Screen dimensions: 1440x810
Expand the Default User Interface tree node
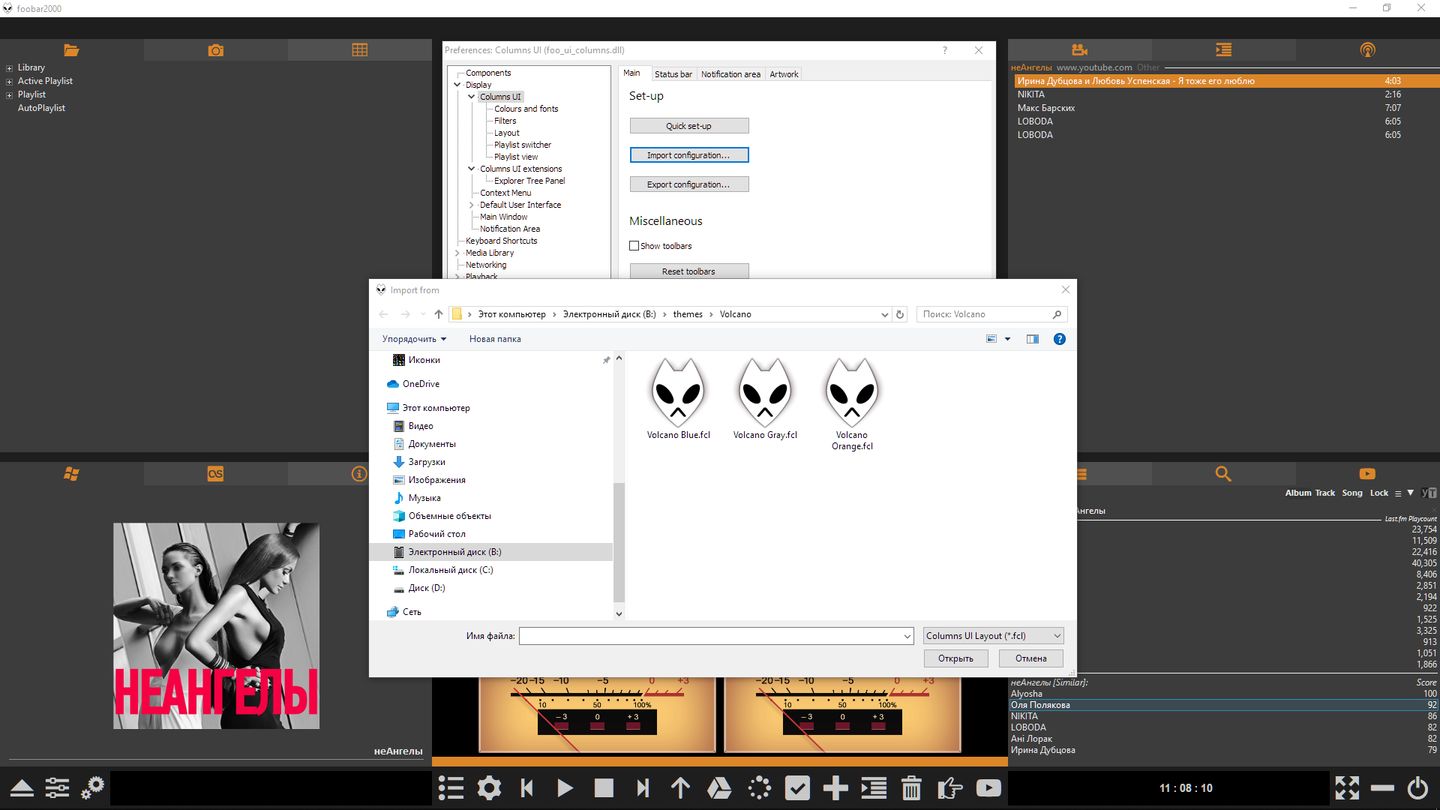[x=472, y=205]
